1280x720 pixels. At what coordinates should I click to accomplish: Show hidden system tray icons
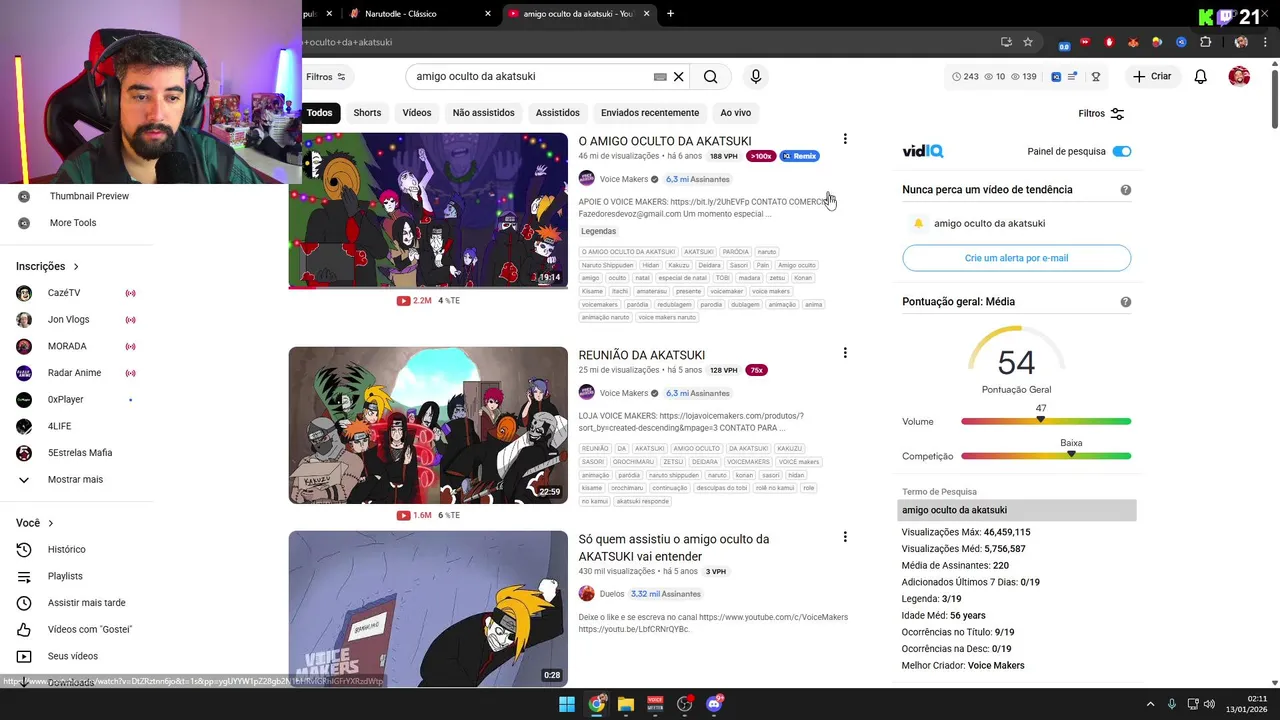(x=1151, y=704)
